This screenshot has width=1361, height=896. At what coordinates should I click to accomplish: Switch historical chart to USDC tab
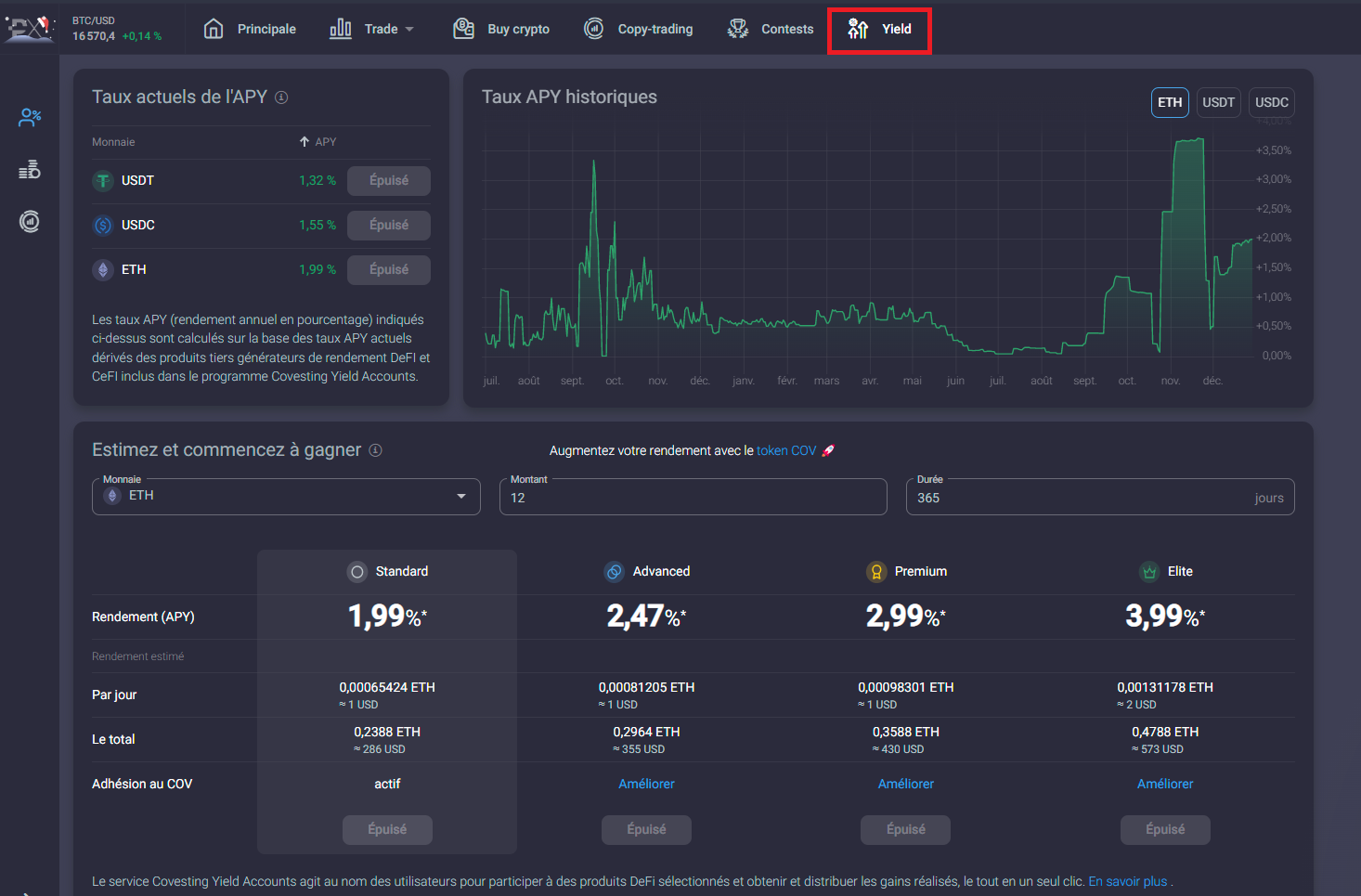[x=1271, y=102]
